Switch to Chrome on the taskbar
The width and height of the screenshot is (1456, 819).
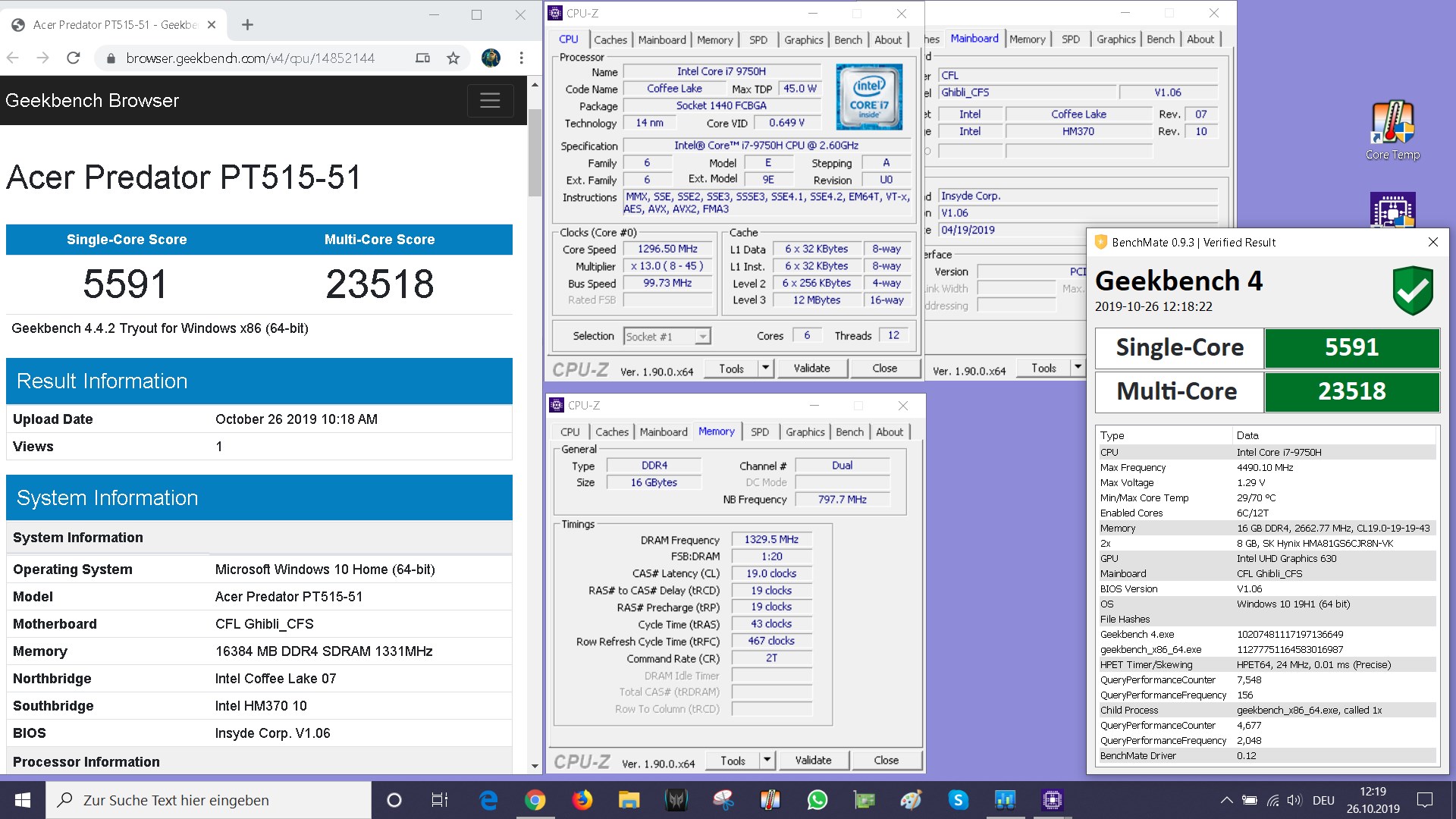(x=535, y=800)
